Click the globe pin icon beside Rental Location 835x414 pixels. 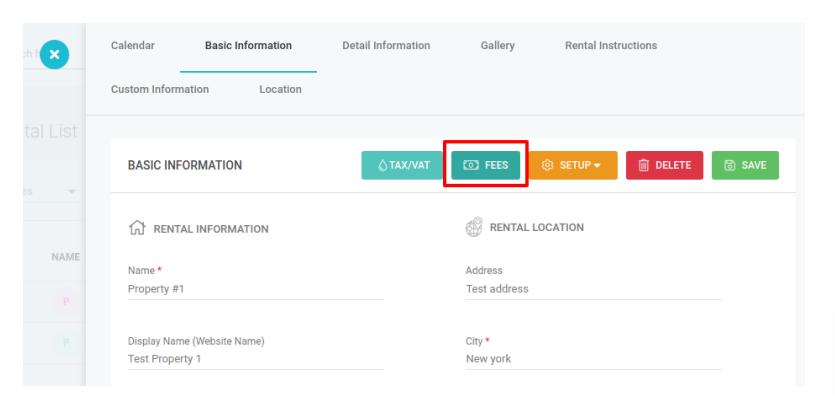click(x=474, y=227)
